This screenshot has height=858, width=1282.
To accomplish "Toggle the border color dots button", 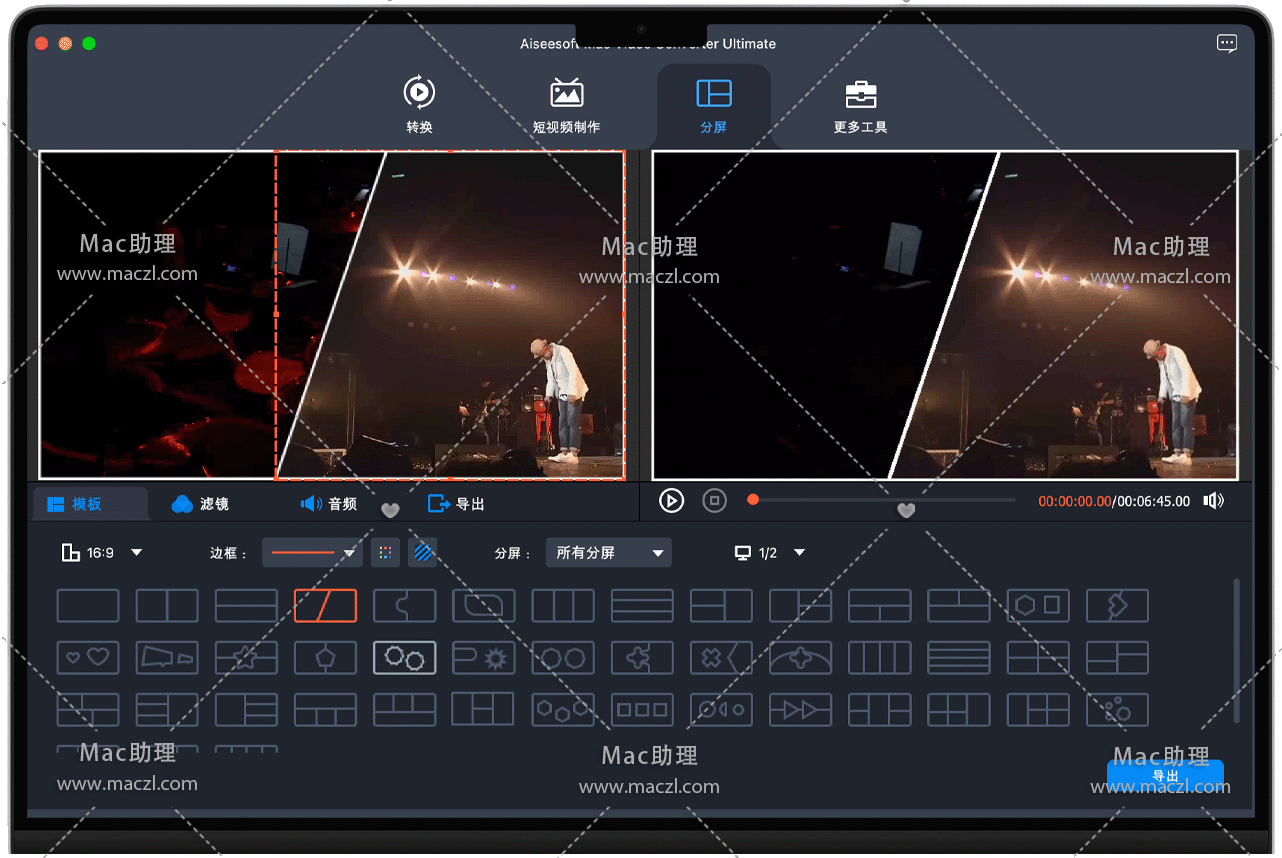I will 385,553.
